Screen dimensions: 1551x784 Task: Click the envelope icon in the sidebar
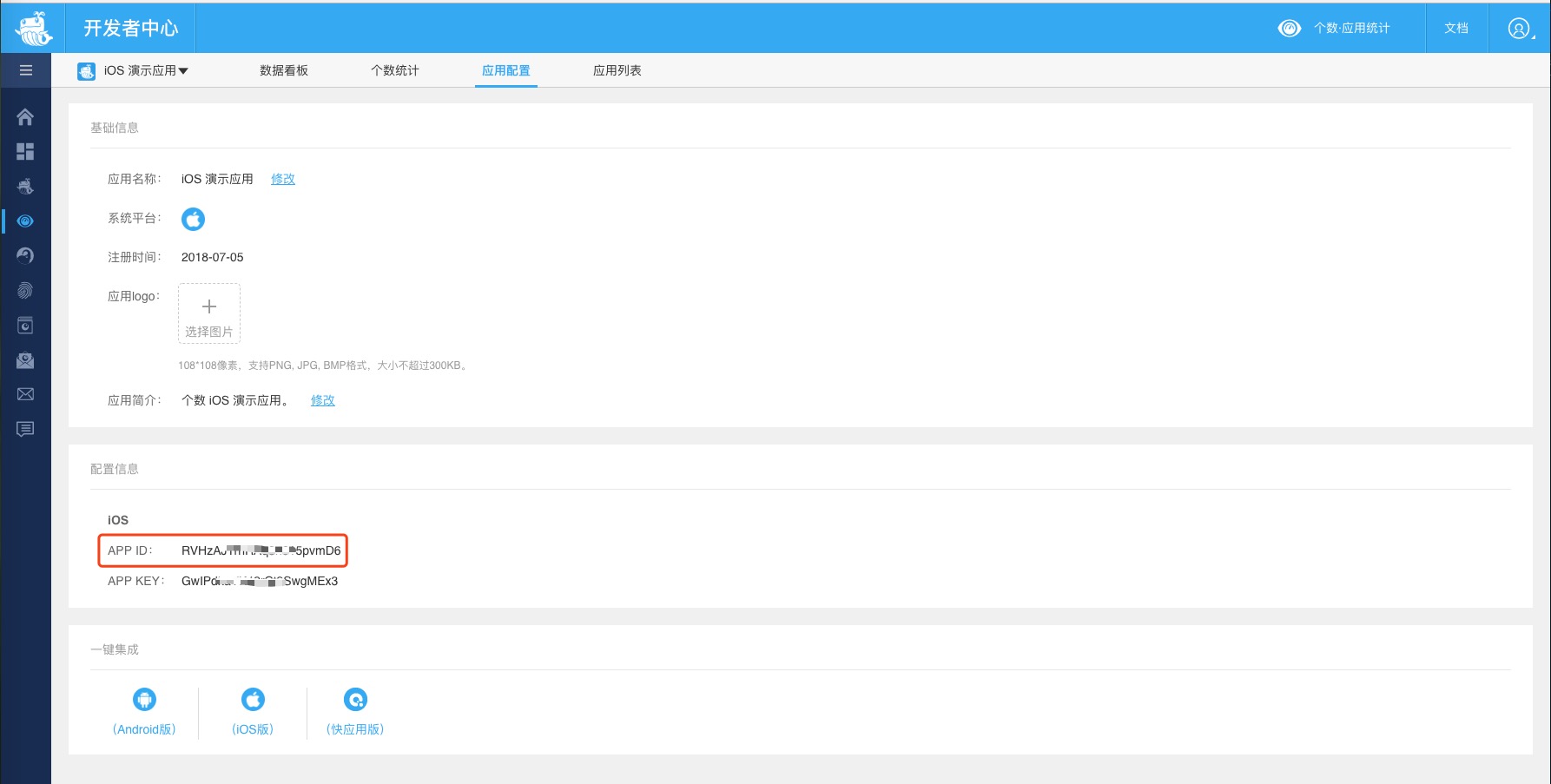(25, 394)
